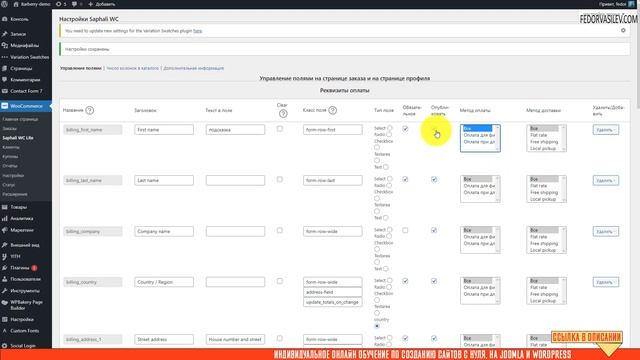
Task: Click Удалить button for billing_country row
Action: (x=606, y=282)
